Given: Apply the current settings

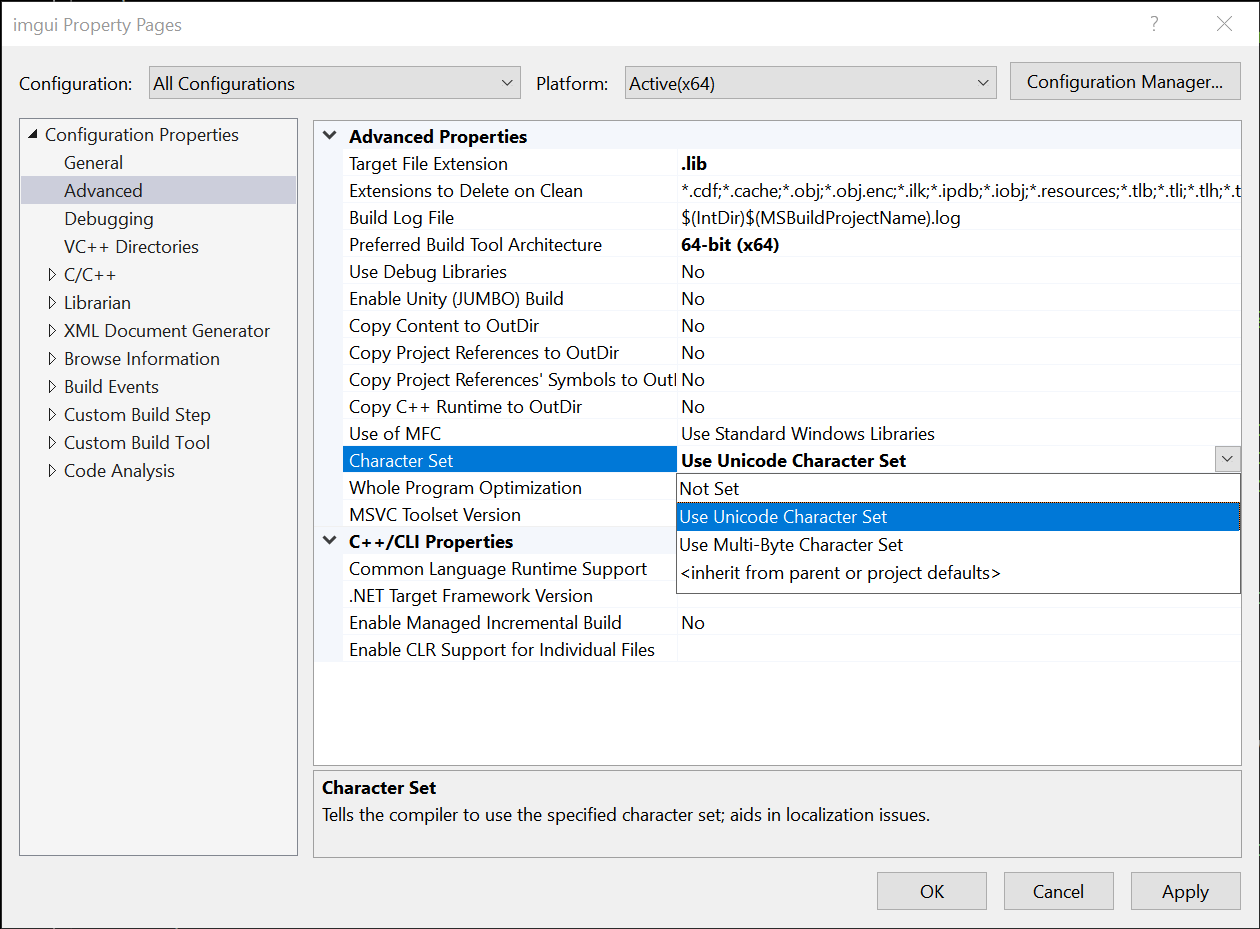Looking at the screenshot, I should [x=1185, y=891].
